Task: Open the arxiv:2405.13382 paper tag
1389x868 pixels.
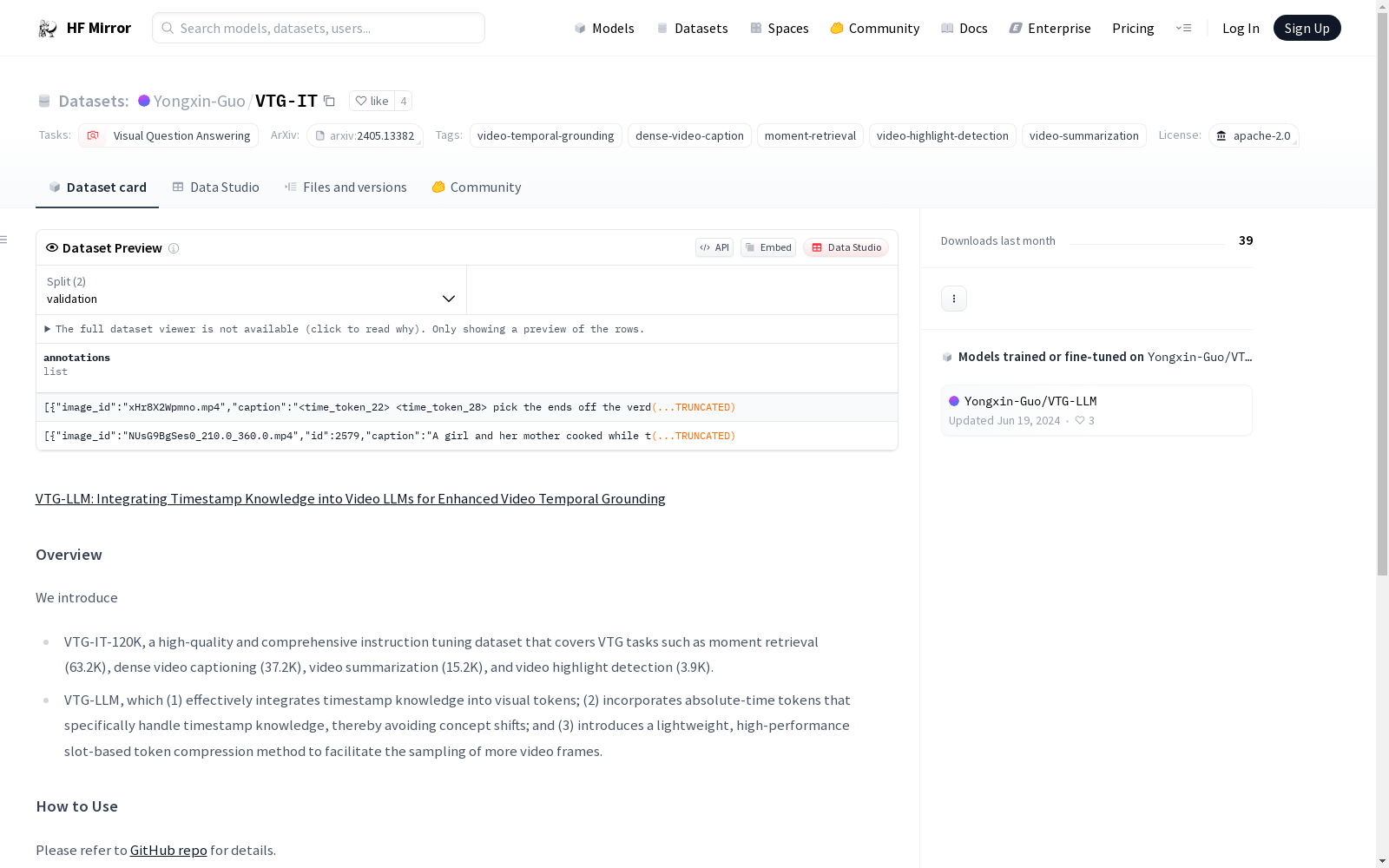Action: point(365,135)
